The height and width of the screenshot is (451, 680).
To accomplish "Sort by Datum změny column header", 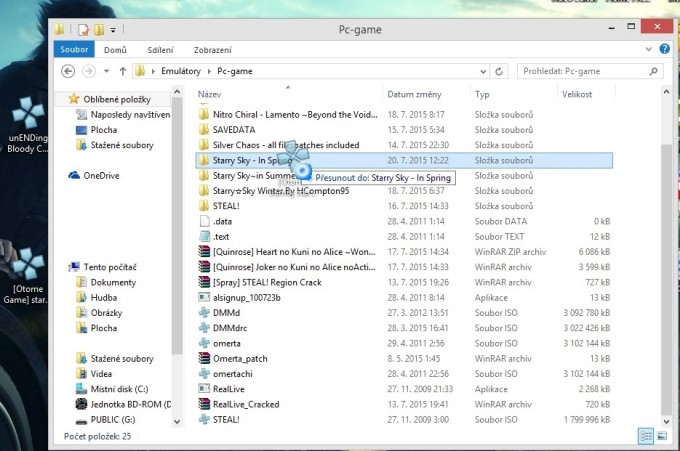I will point(414,94).
